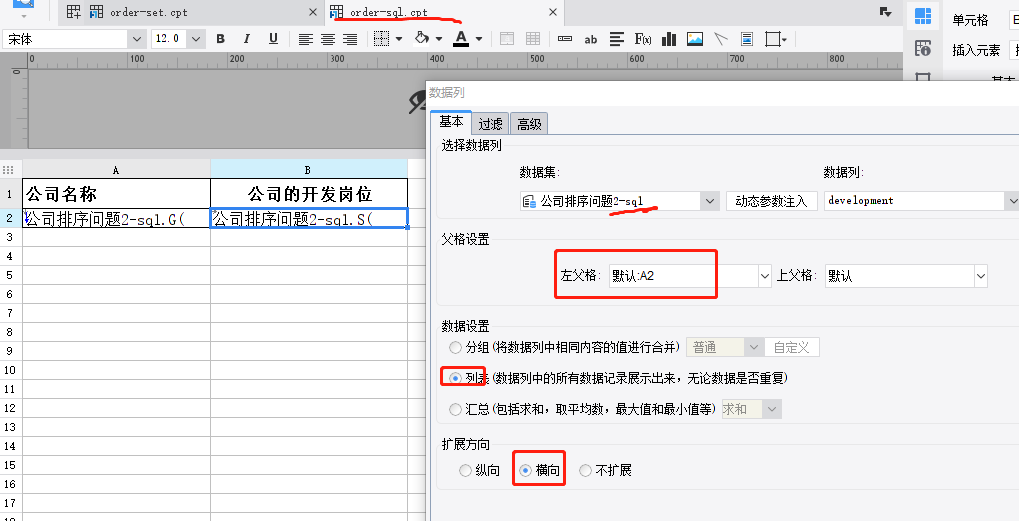Select cell B1 公司的开发岗位

tap(309, 194)
